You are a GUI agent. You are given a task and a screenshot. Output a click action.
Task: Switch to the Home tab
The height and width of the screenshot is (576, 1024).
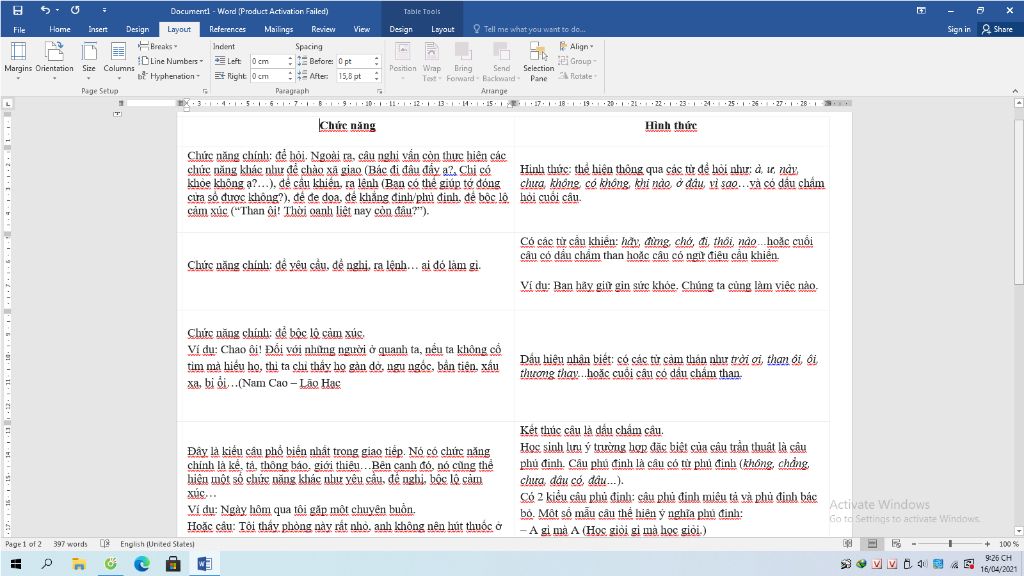59,29
